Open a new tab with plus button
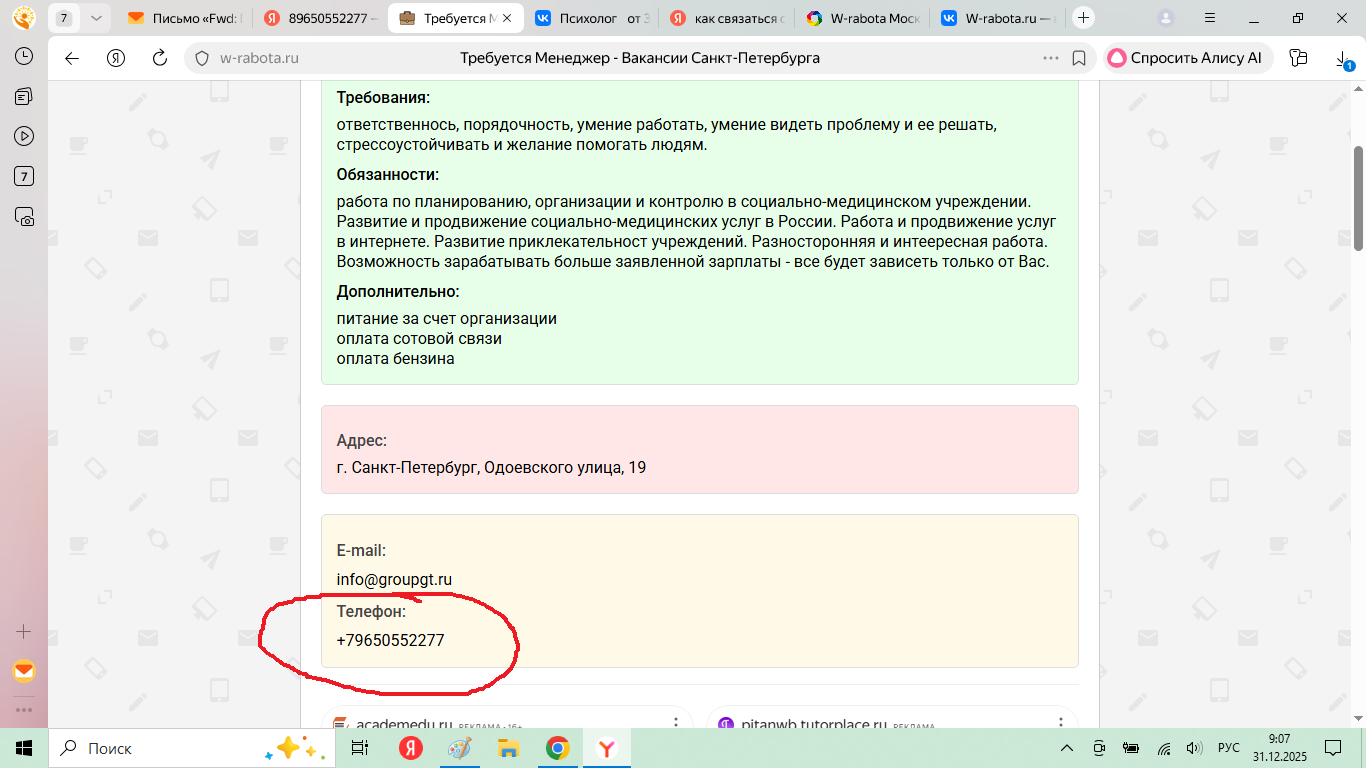 click(x=1083, y=18)
